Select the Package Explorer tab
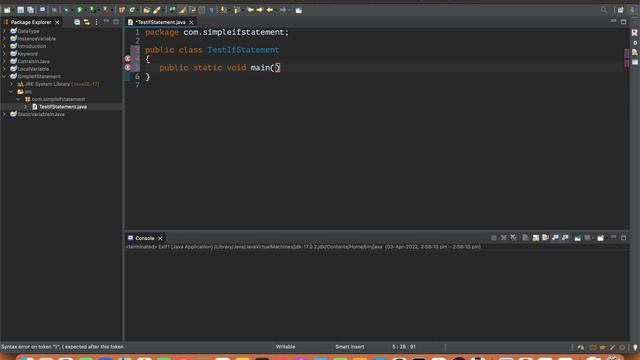Screen dimensions: 640x360 pyautogui.click(x=31, y=22)
